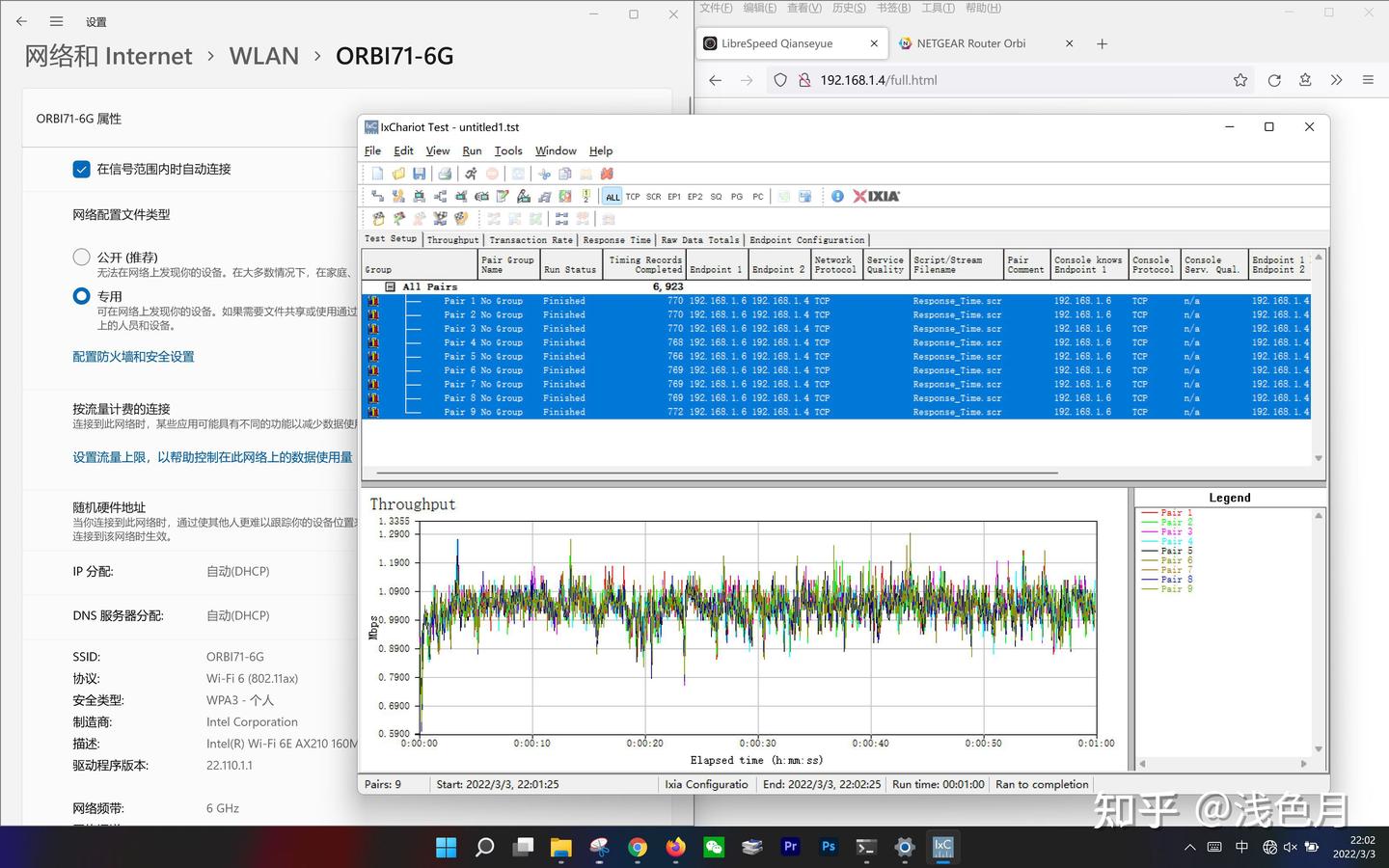Open 配置防火墙和安全设置 link
Screen dimensions: 1389x868
pos(133,356)
